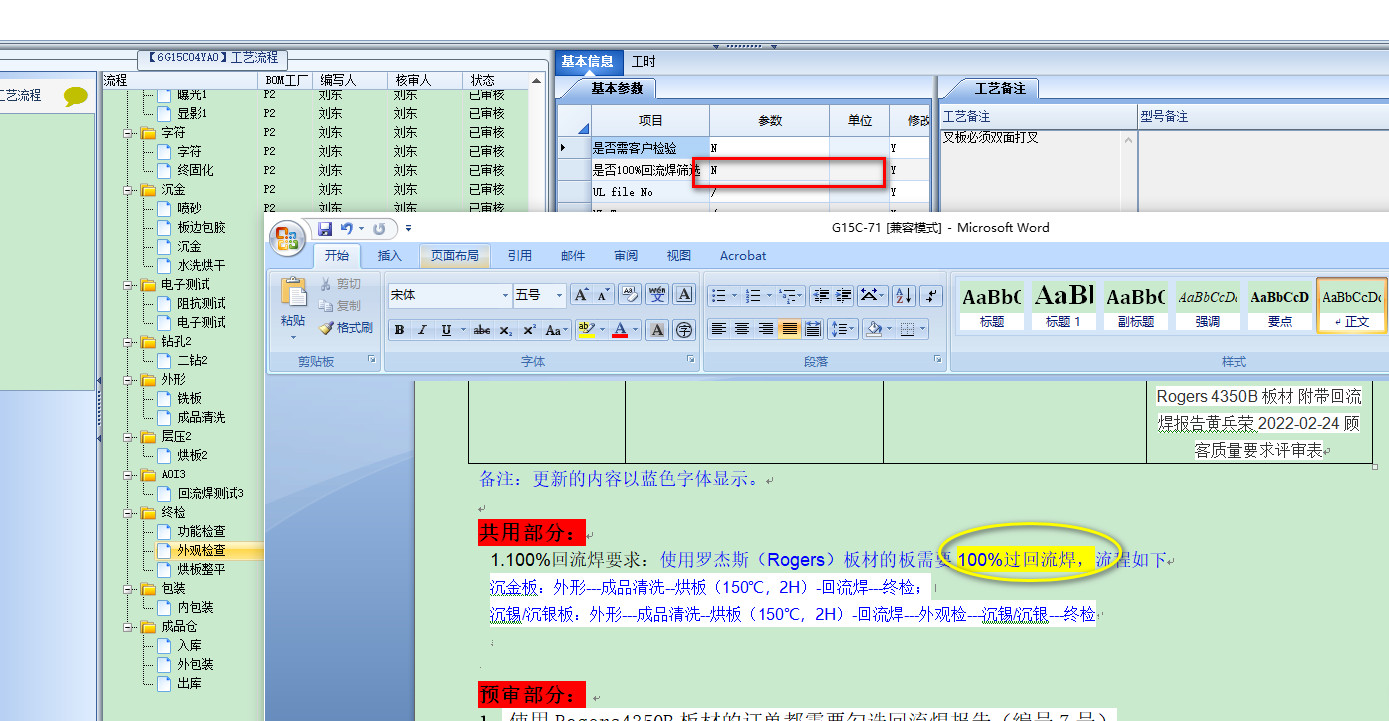The image size is (1389, 721).
Task: Center the paragraph text
Action: pos(742,329)
